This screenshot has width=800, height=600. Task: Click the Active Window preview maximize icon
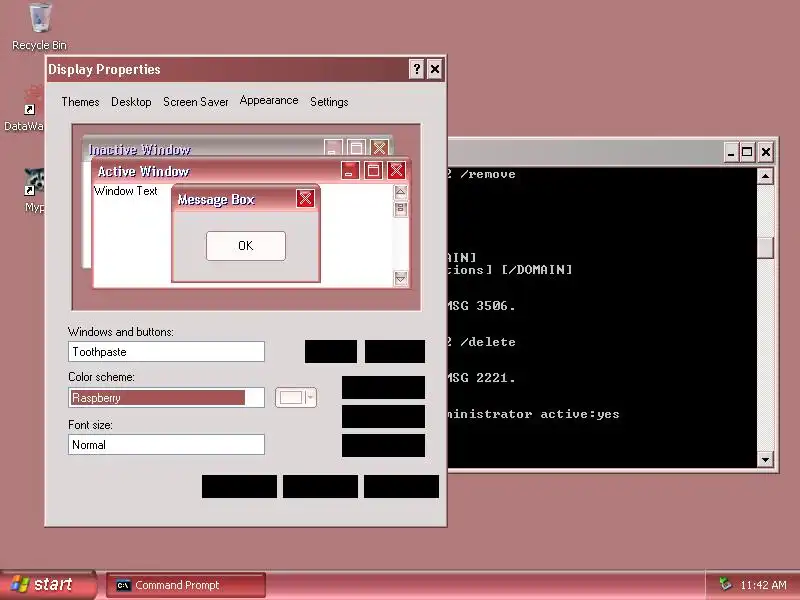coord(373,170)
